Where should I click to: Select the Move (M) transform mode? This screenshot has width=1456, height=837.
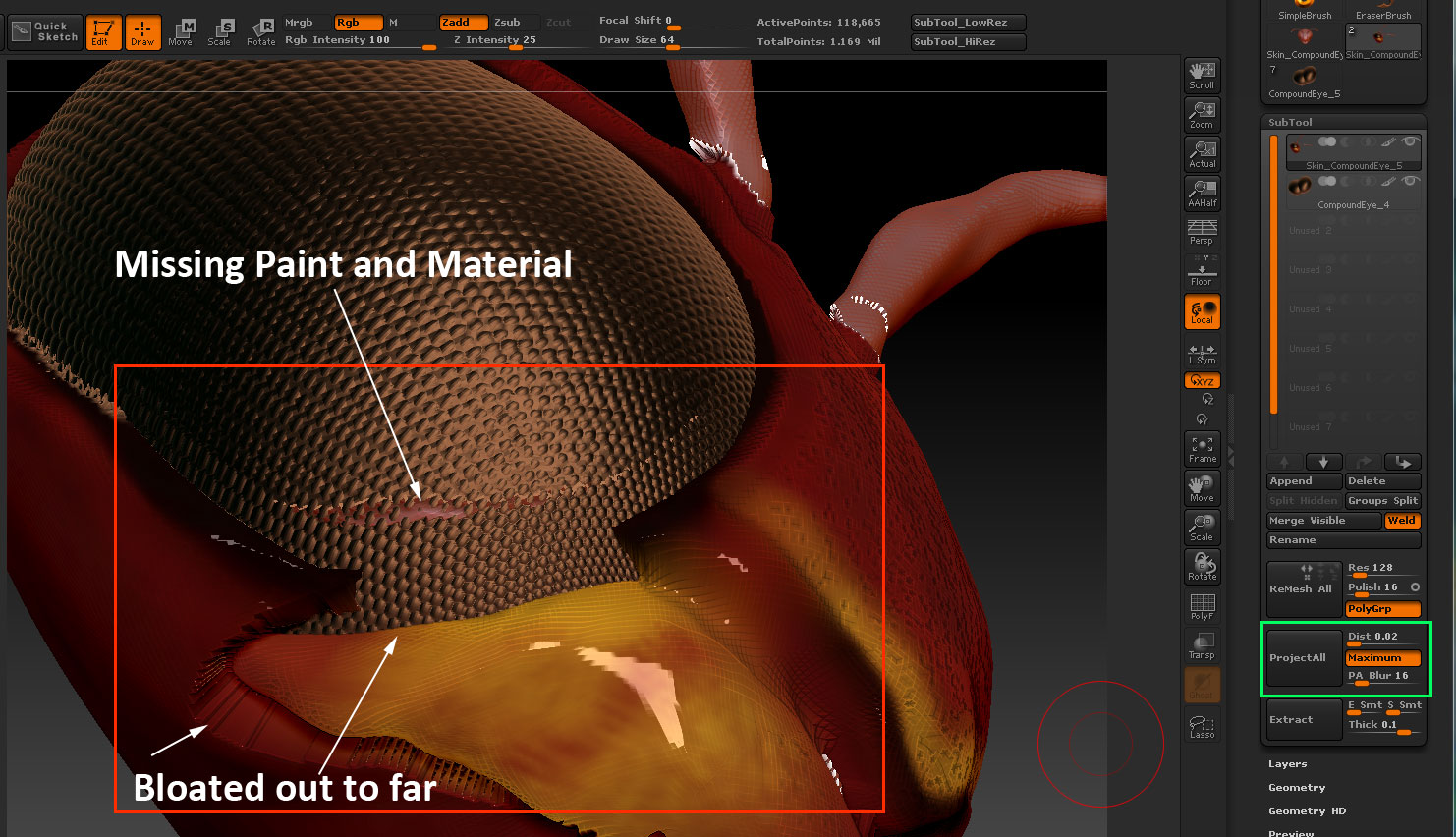click(x=181, y=32)
